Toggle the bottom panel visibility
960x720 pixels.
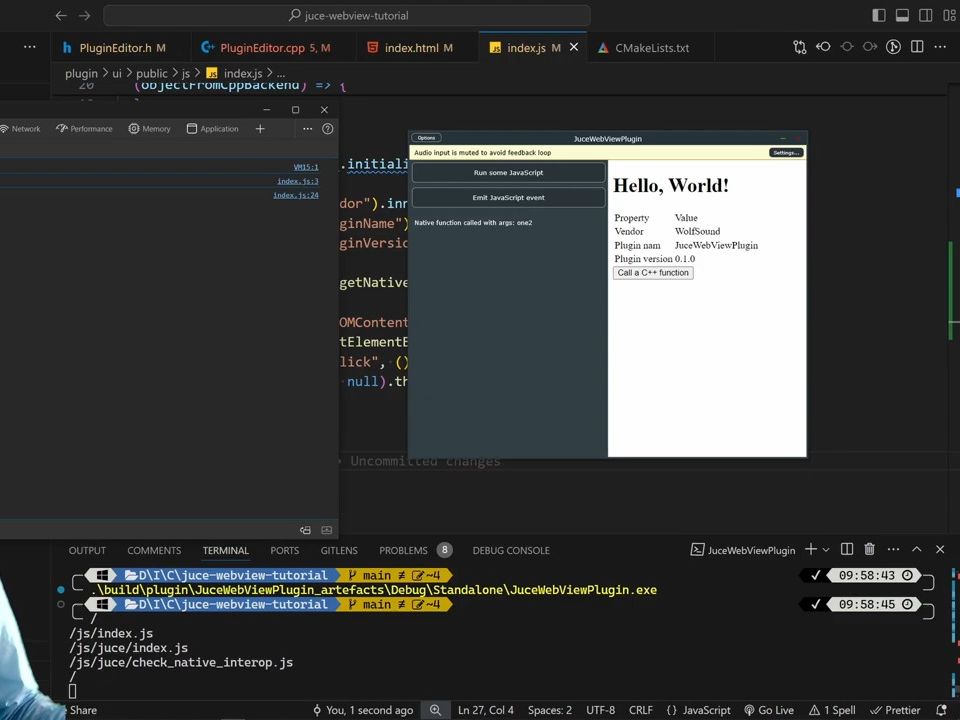[902, 16]
